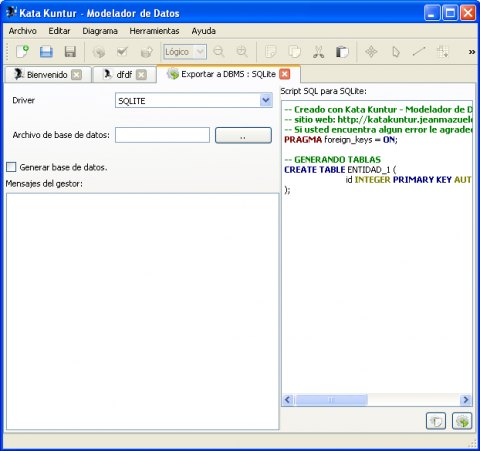Show more toolbar items with the chevron
The height and width of the screenshot is (451, 480).
coord(472,52)
